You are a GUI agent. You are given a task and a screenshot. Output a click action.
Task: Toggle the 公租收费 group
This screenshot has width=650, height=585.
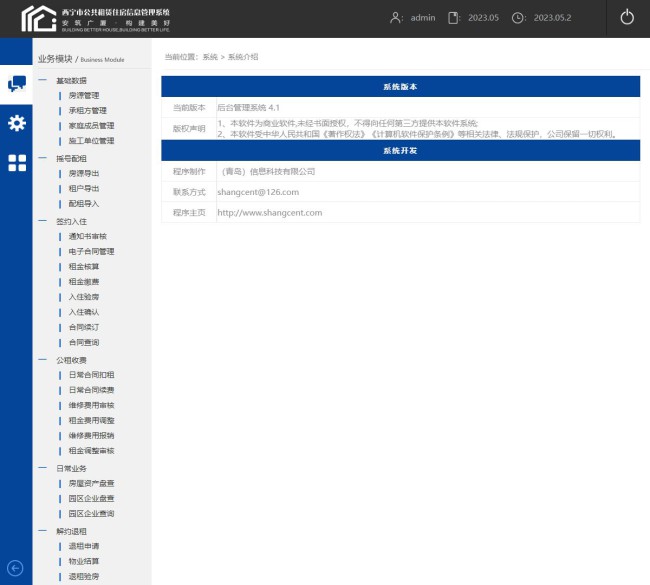point(42,360)
